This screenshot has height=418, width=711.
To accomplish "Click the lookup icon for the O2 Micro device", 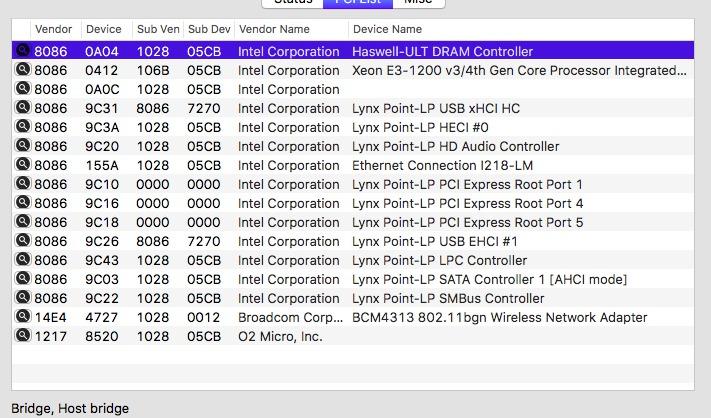I will tap(22, 336).
